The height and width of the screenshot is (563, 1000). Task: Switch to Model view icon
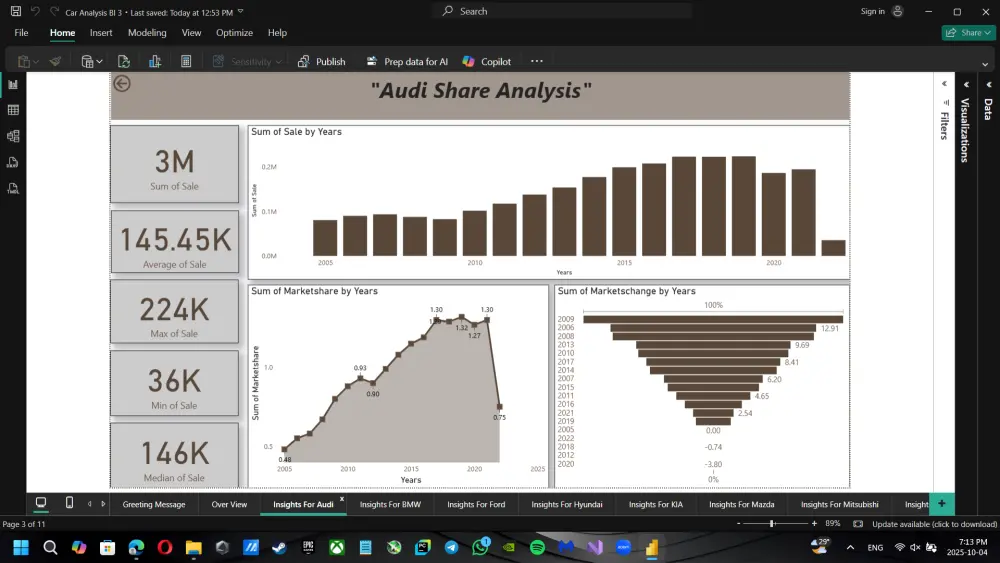pyautogui.click(x=13, y=136)
